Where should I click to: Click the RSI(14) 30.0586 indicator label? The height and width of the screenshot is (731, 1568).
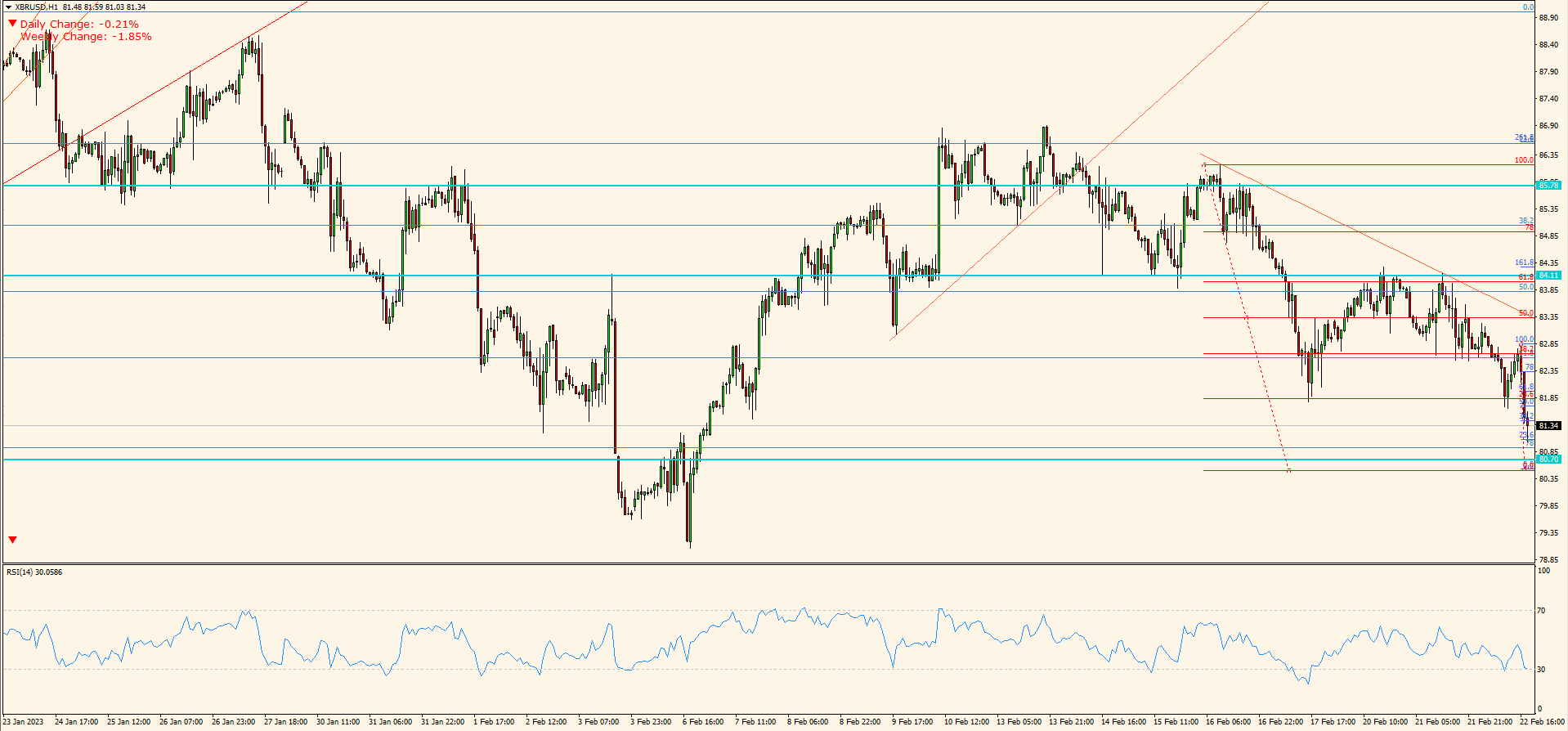(x=34, y=572)
